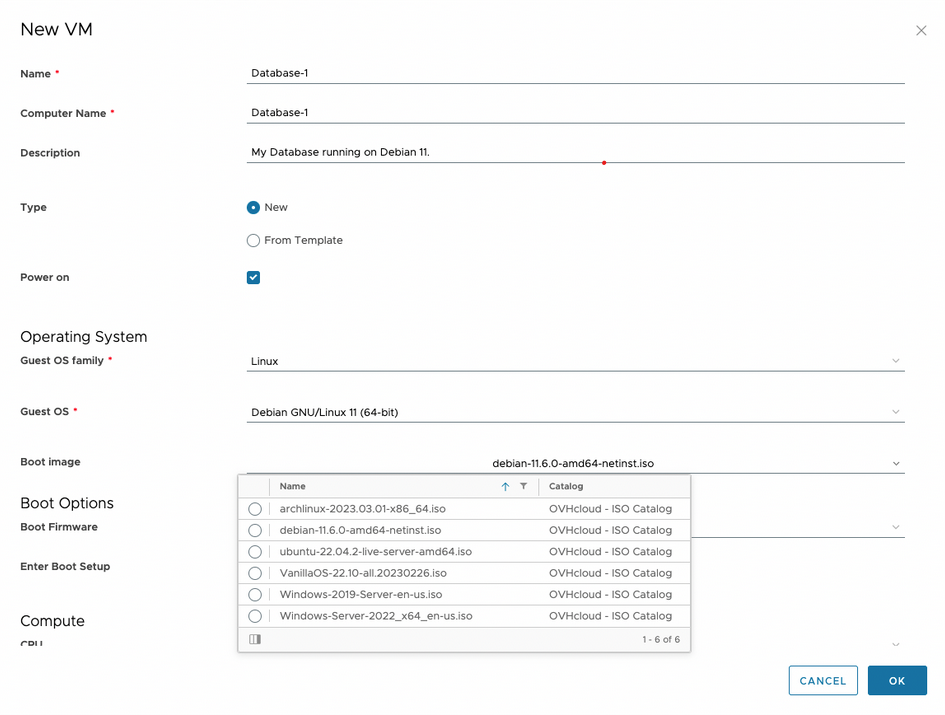The image size is (945, 715).
Task: Click the Name column header
Action: 292,486
